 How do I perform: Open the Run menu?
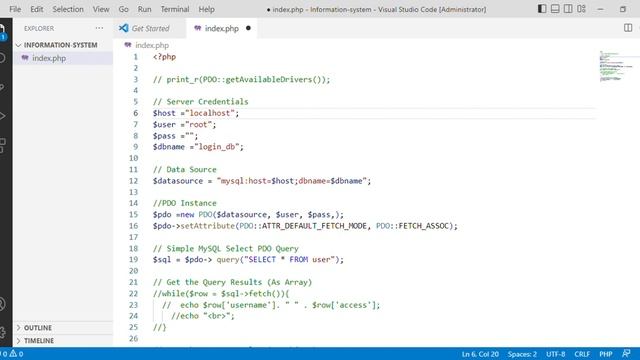pos(144,9)
